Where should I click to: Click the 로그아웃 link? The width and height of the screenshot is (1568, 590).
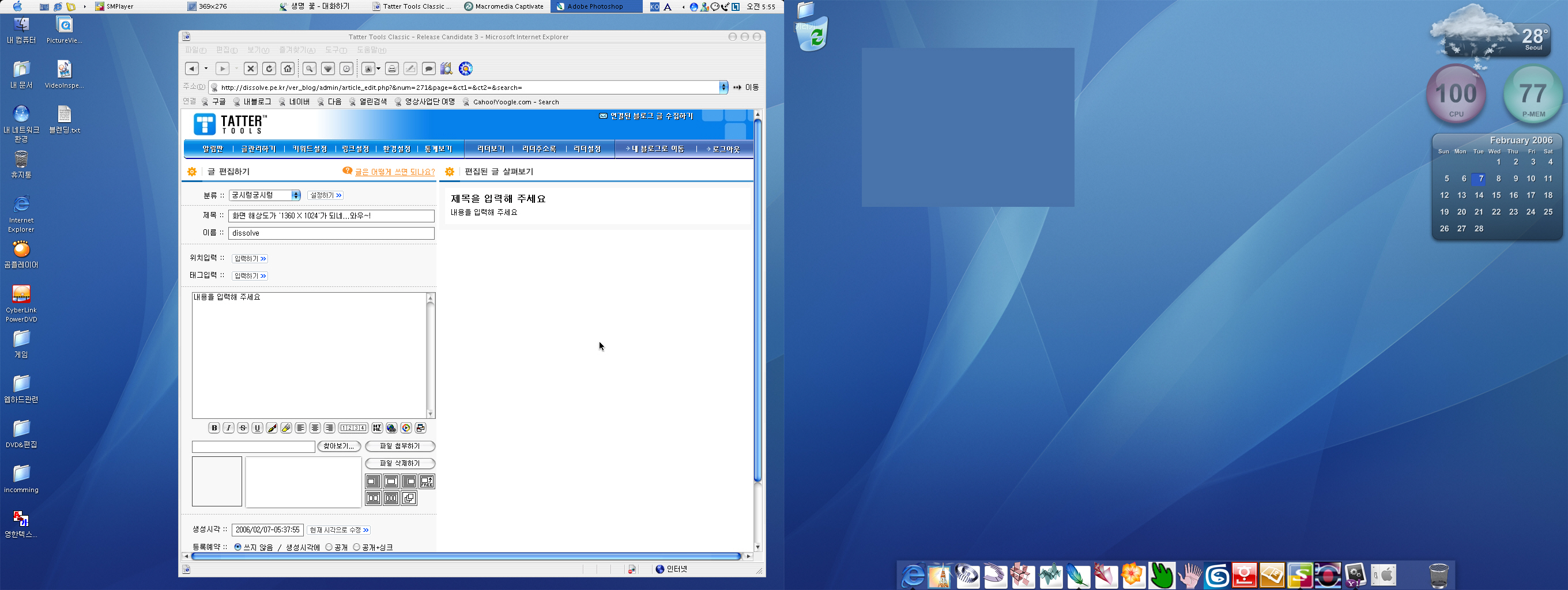[723, 149]
